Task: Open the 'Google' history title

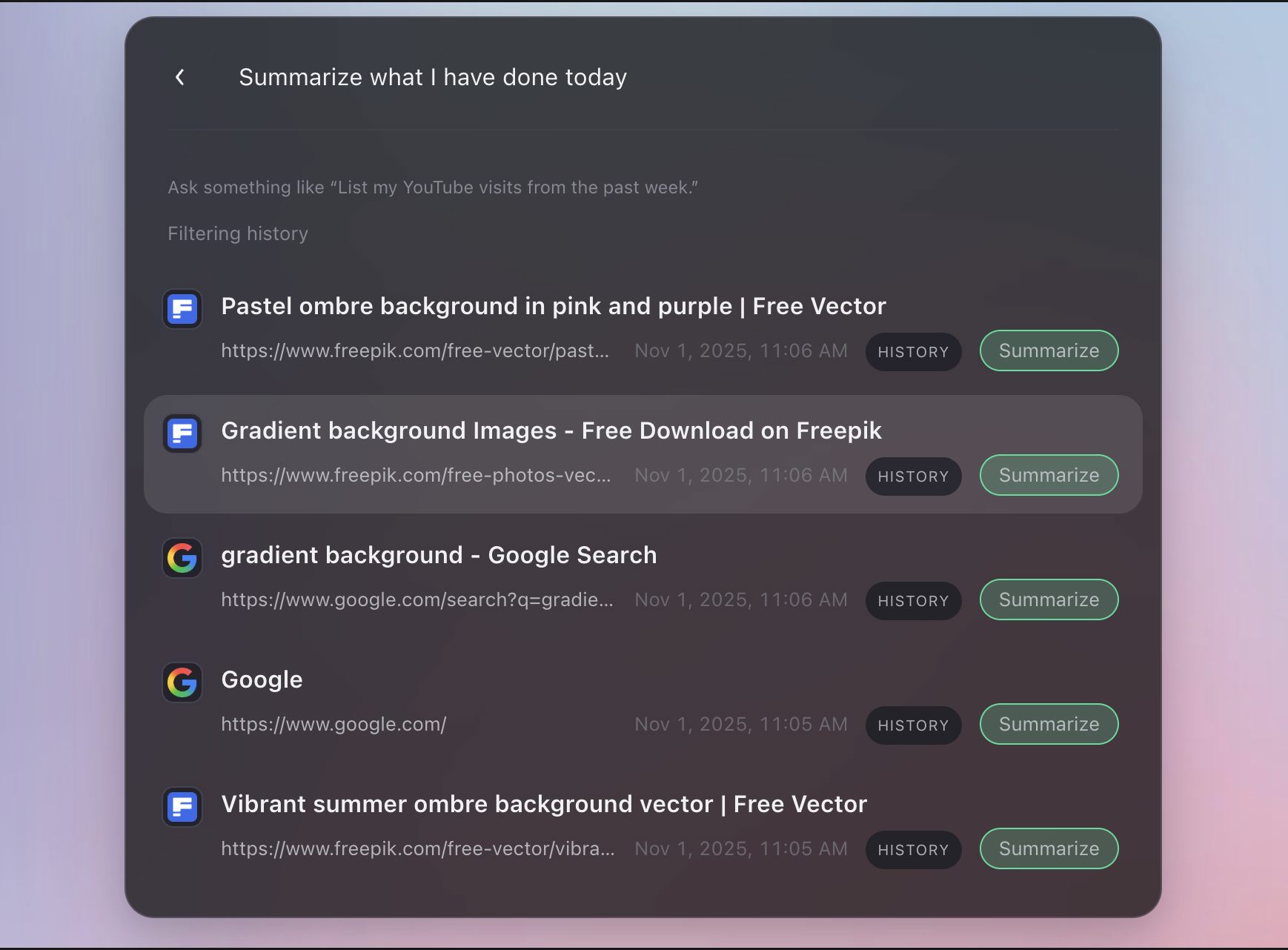Action: (262, 680)
